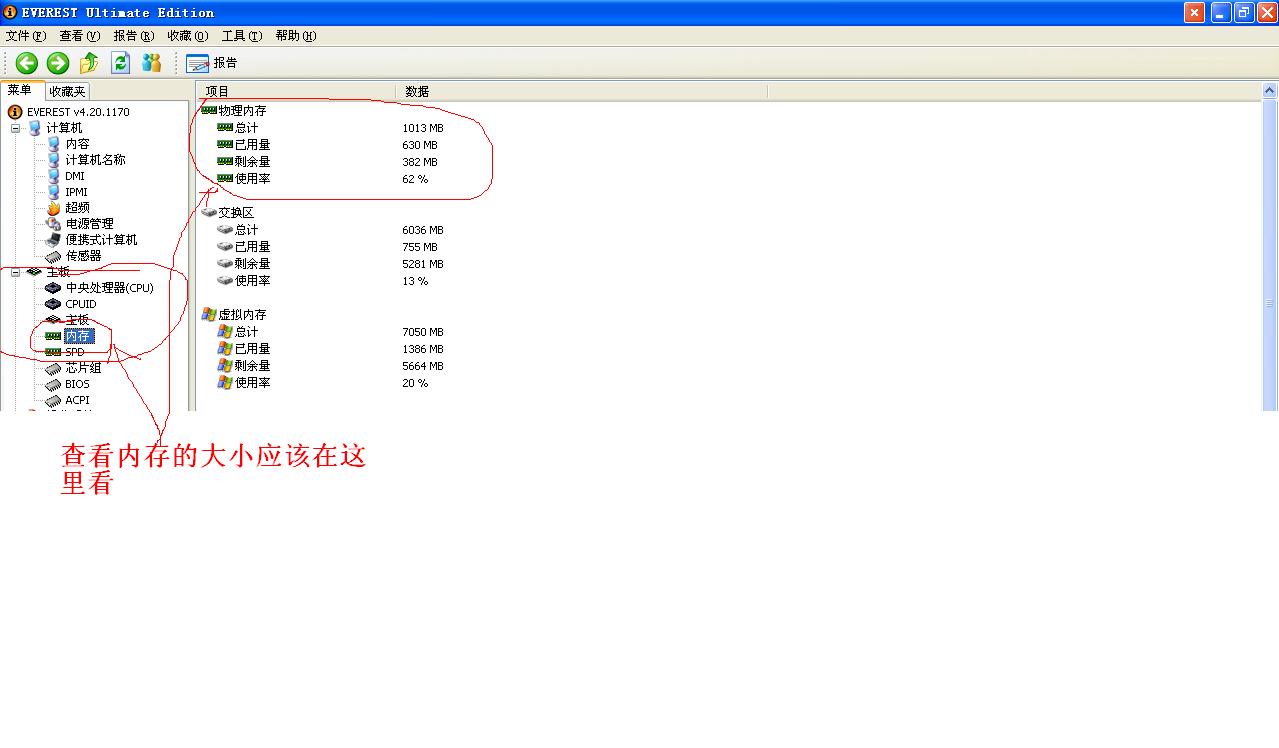Click the flame icon beside 超频
Screen dimensions: 1279x748
point(54,208)
